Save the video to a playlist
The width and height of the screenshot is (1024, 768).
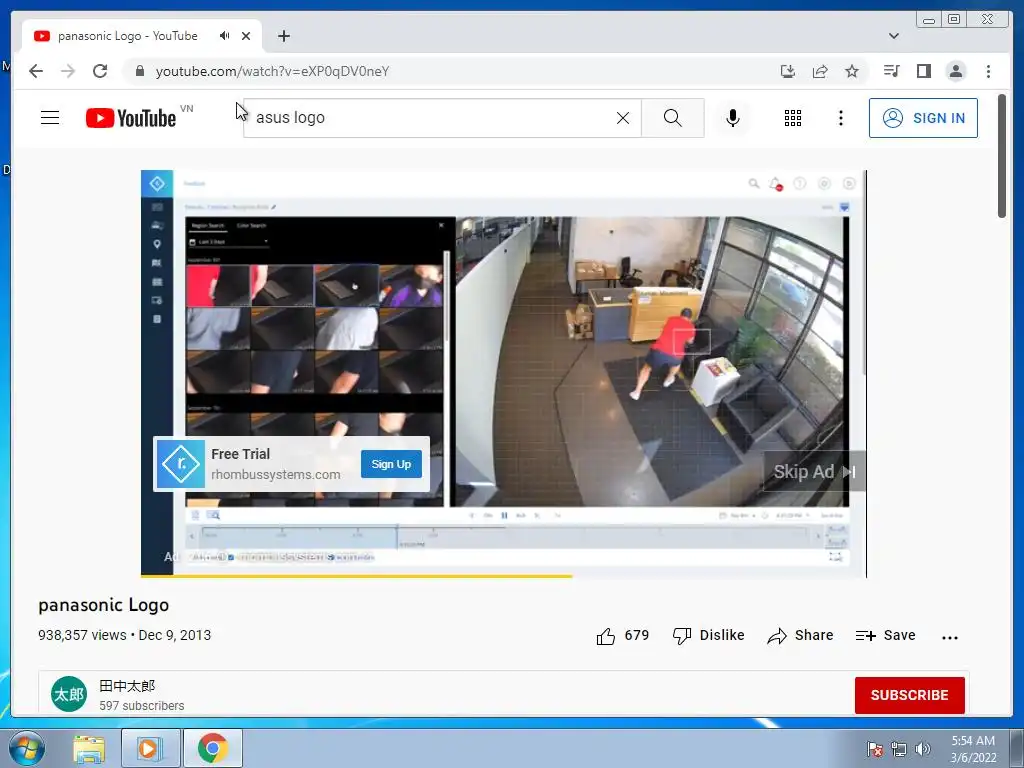tap(885, 635)
